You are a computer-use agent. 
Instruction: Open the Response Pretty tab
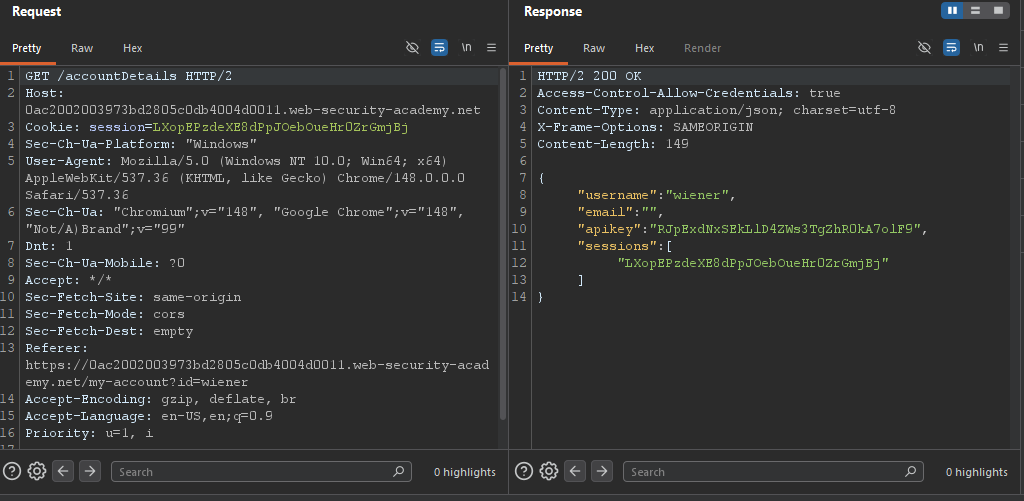click(539, 48)
